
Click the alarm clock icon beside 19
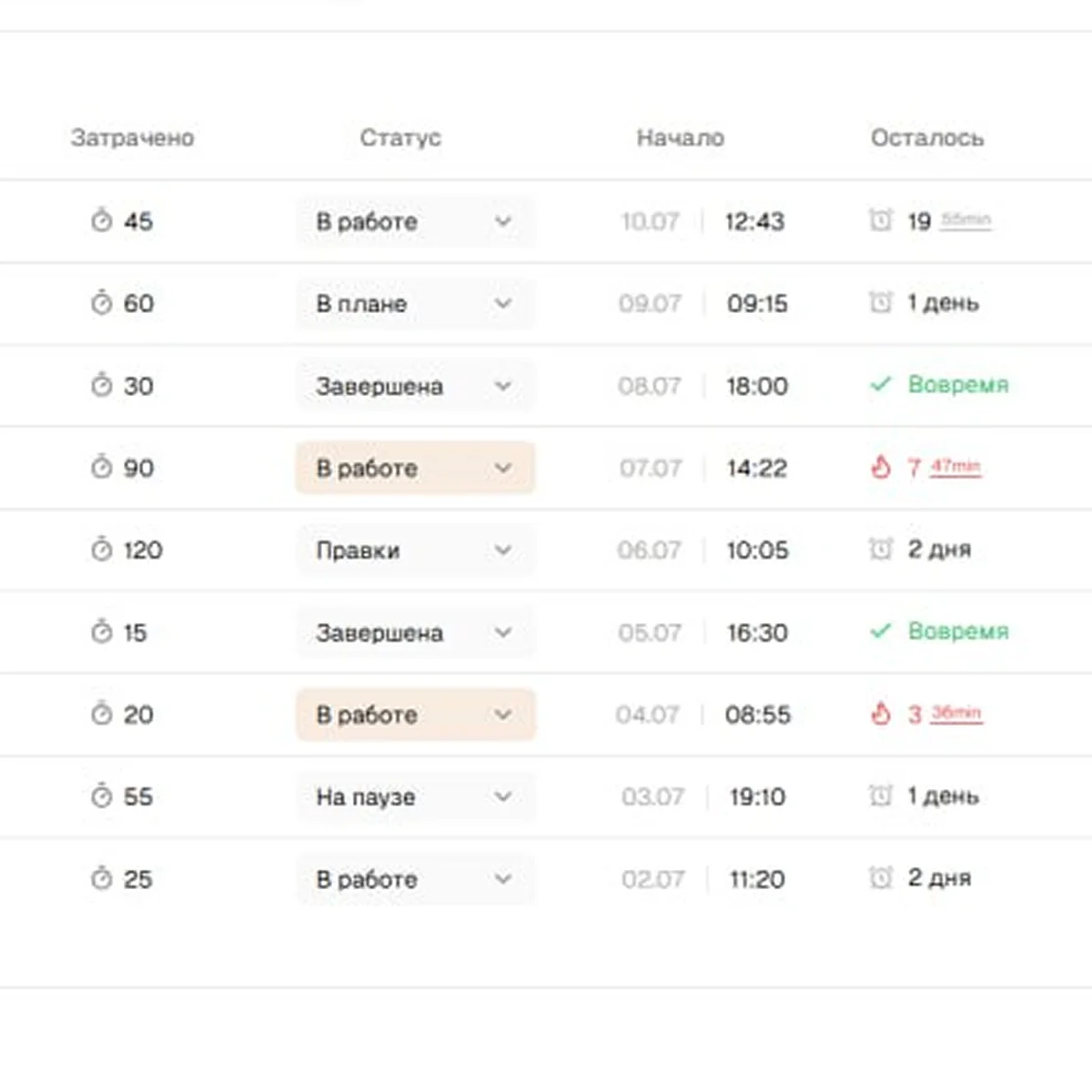click(880, 220)
